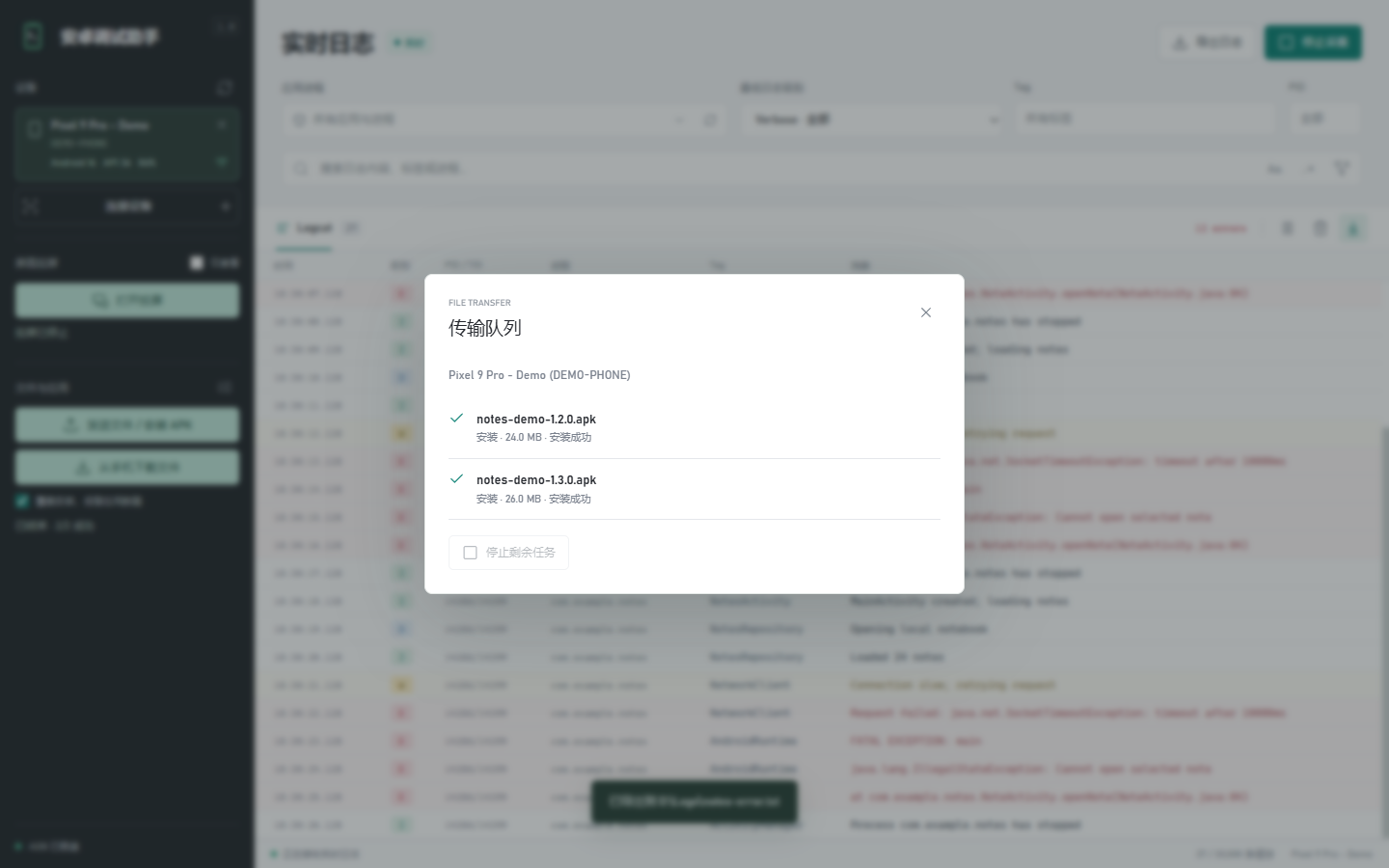Click the green checkmark beside notes-demo-1.3.0.apk

(457, 479)
